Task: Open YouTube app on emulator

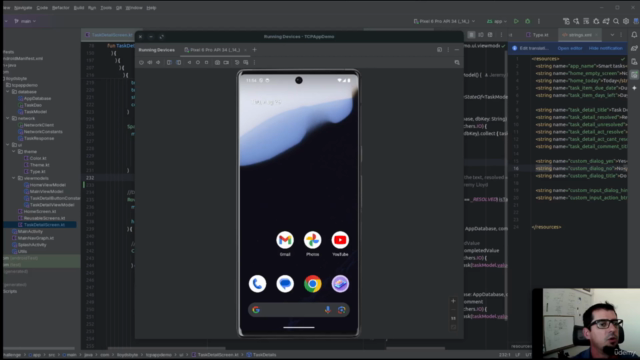Action: click(340, 240)
